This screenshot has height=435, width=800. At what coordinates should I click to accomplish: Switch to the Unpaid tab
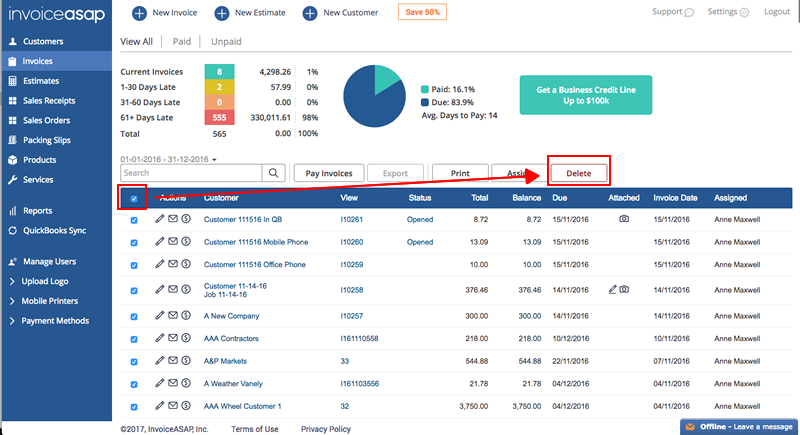225,42
